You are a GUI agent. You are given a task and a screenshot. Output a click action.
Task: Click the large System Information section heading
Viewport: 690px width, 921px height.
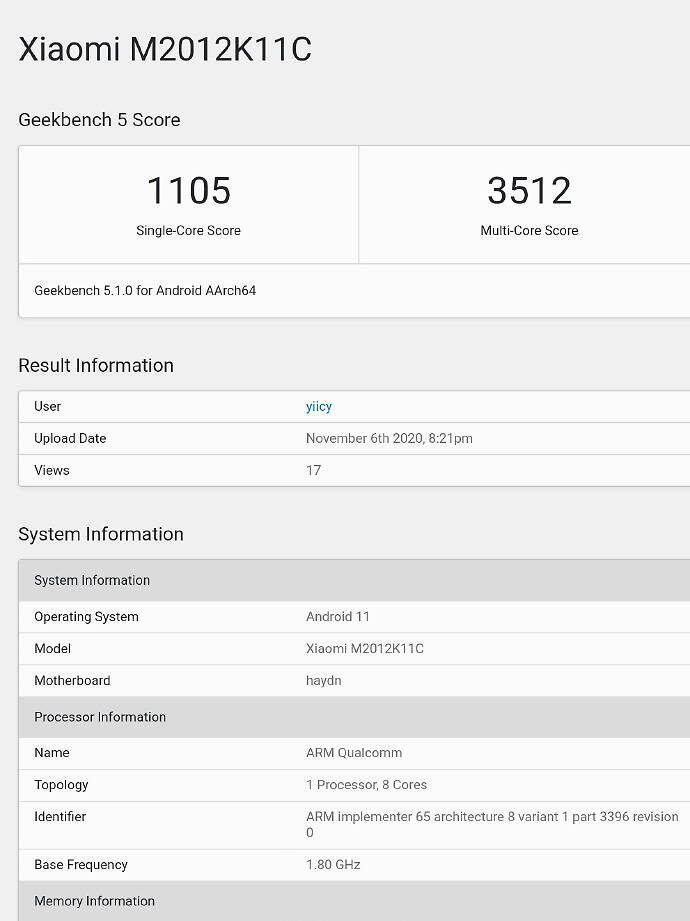point(101,534)
